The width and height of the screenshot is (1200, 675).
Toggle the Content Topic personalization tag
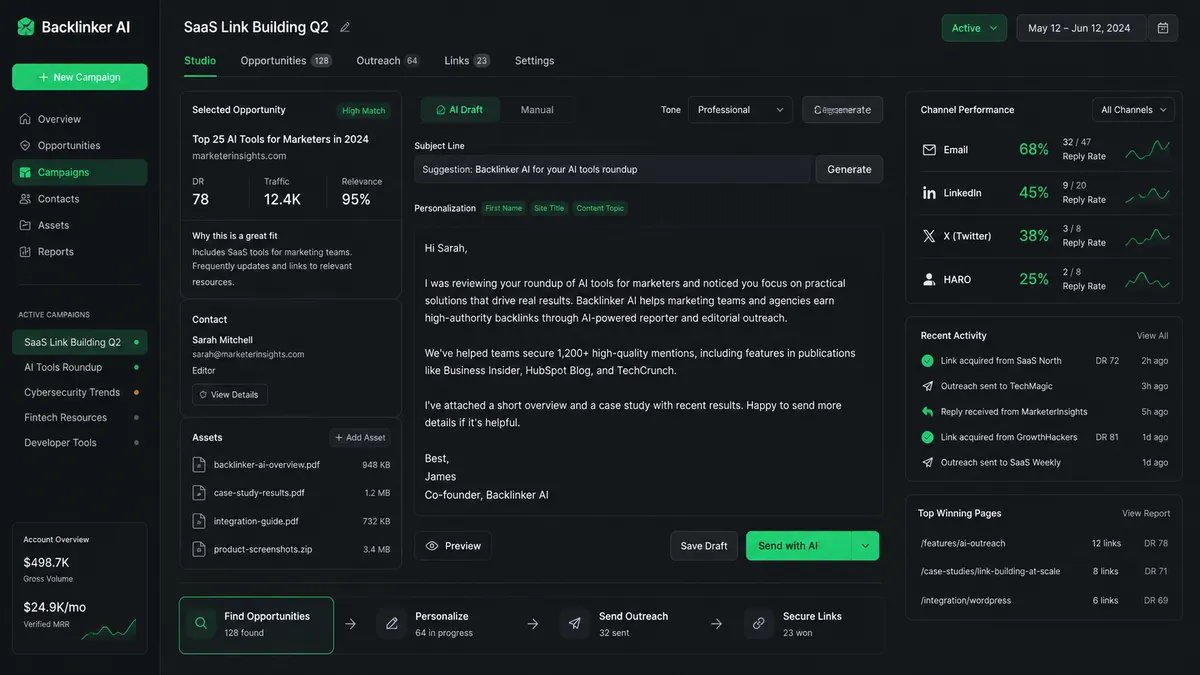600,208
